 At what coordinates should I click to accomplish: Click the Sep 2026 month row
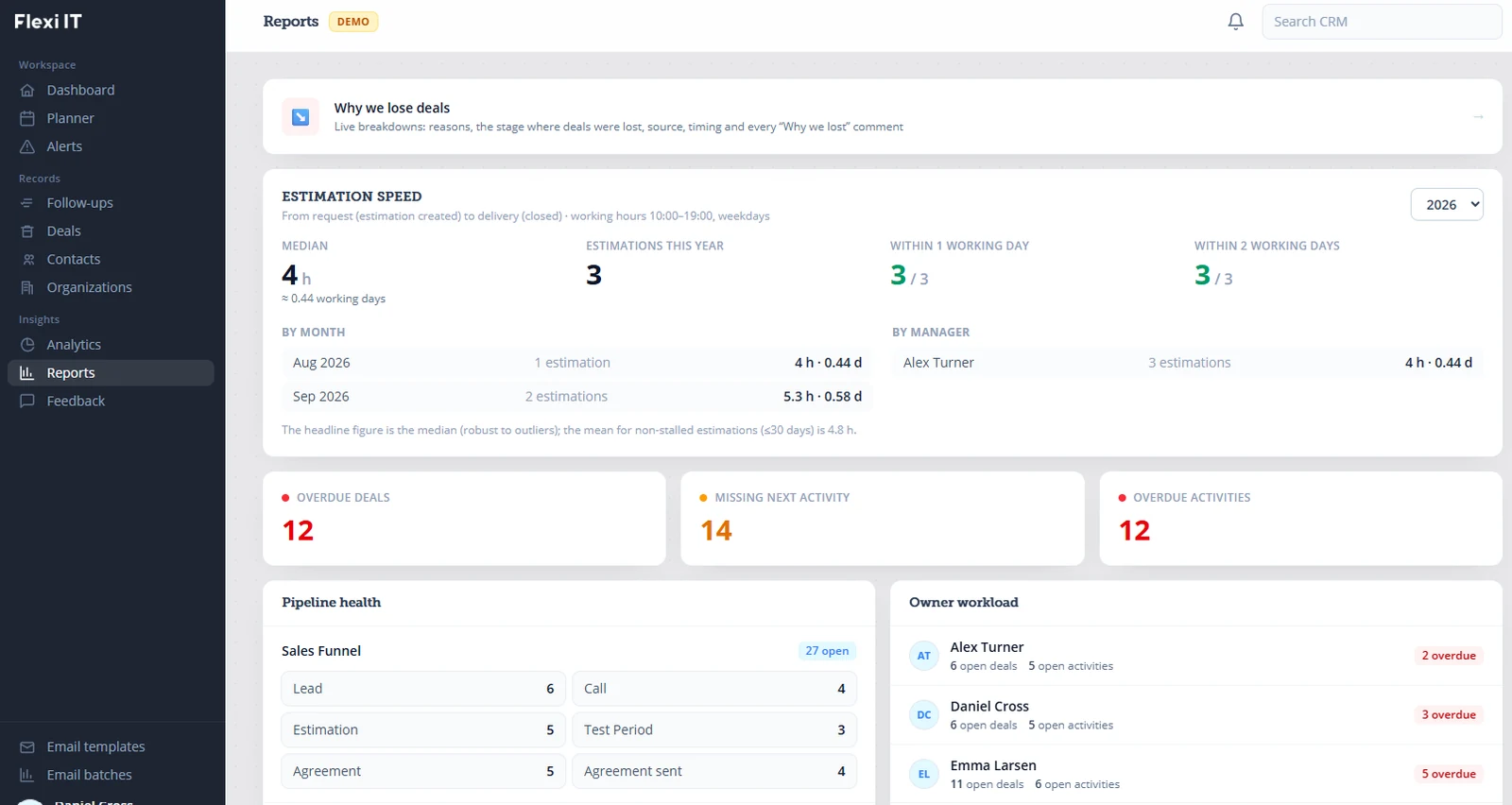pyautogui.click(x=577, y=397)
